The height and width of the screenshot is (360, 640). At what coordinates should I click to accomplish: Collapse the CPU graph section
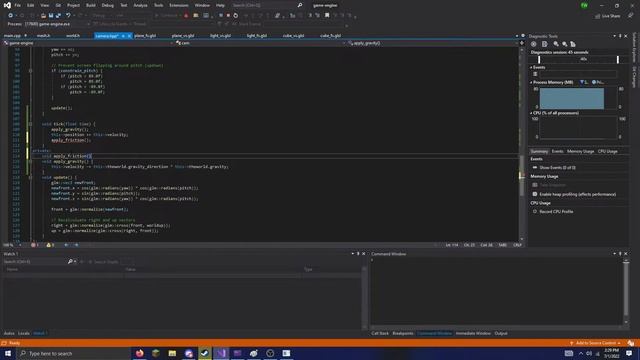click(531, 113)
